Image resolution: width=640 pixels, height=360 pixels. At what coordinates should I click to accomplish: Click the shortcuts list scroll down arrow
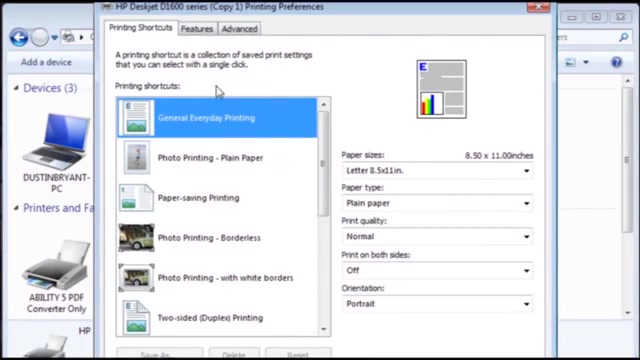click(x=324, y=329)
